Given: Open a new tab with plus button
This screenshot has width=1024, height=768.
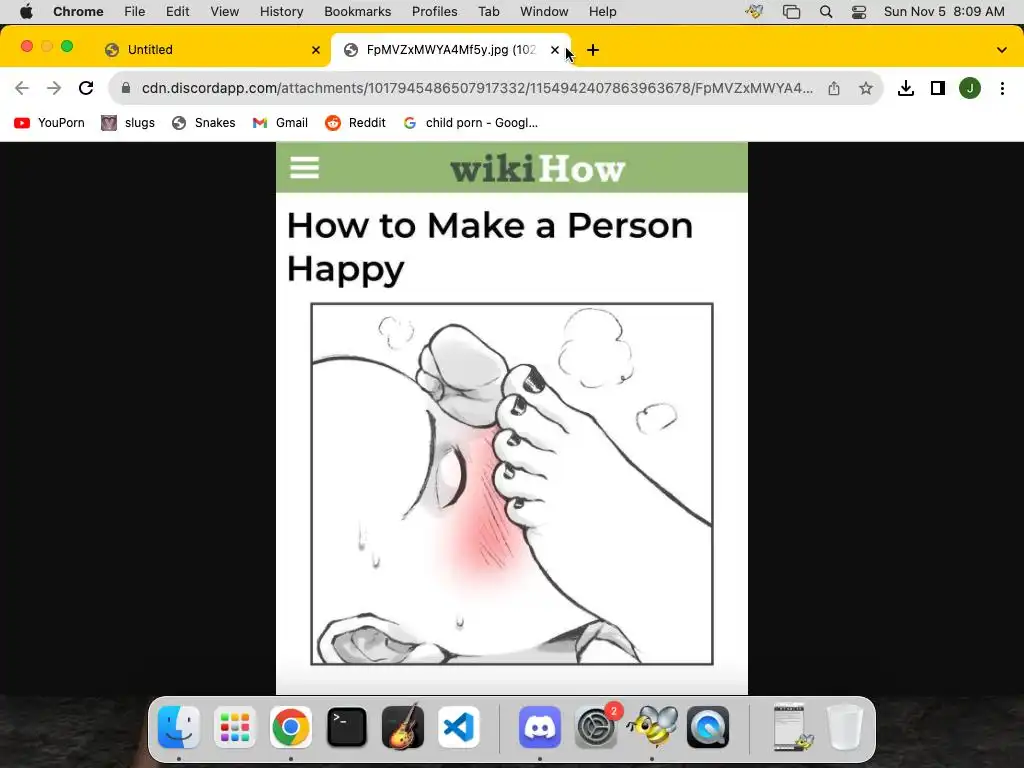Looking at the screenshot, I should point(593,50).
